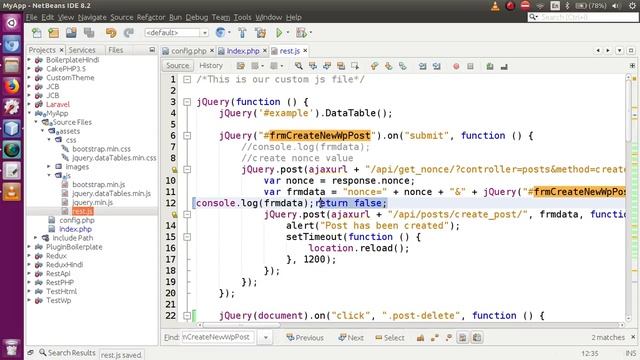
Task: Click the Shift Line Right icon
Action: coord(436,66)
